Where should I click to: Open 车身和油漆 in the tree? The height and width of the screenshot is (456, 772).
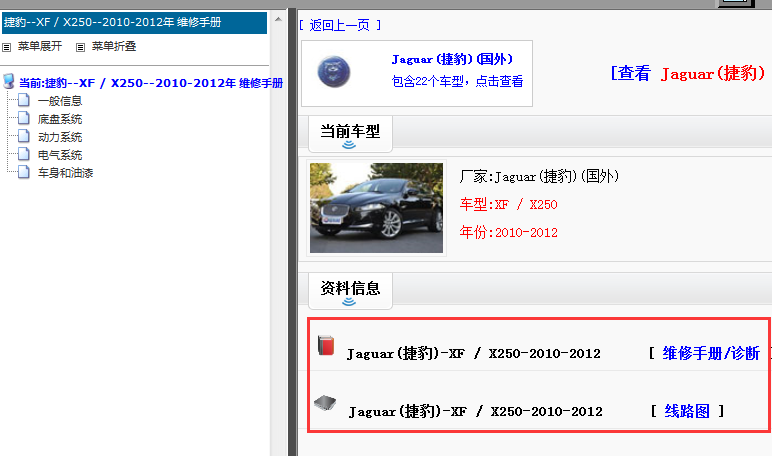[x=65, y=173]
